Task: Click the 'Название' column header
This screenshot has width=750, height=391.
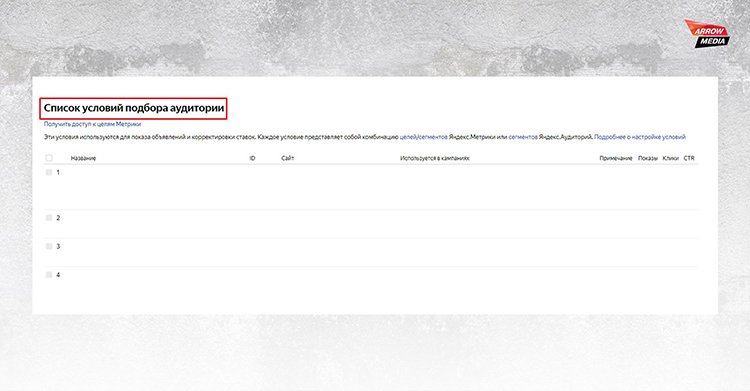Action: coord(83,158)
